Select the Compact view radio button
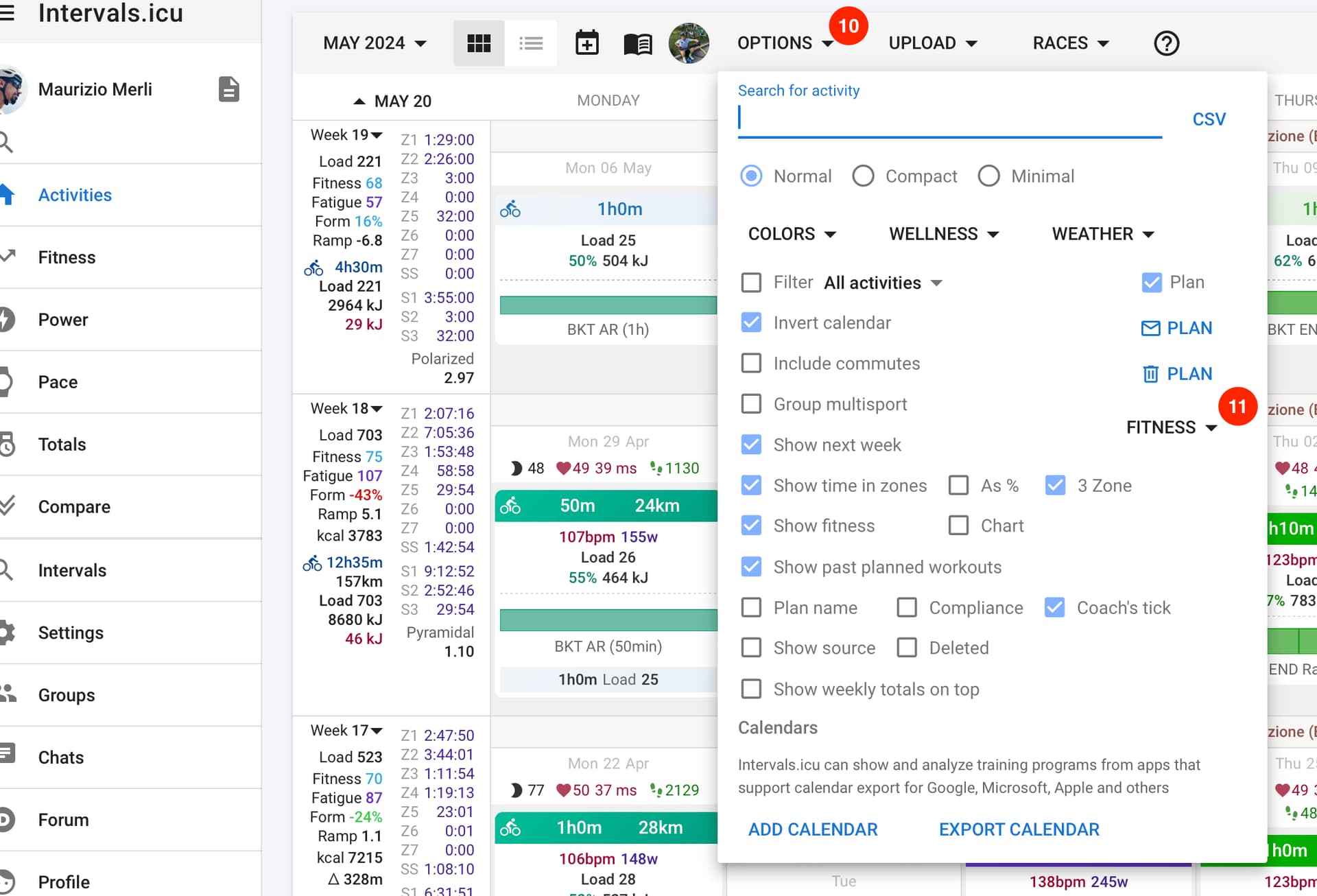Image resolution: width=1317 pixels, height=896 pixels. [863, 176]
